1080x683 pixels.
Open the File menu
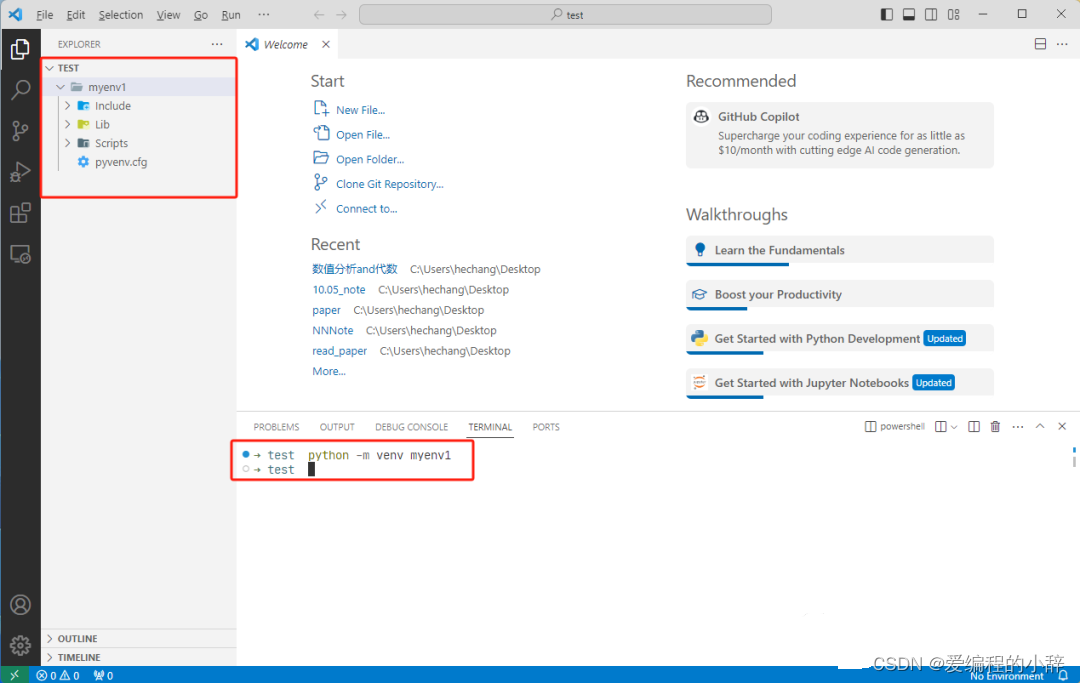click(45, 14)
